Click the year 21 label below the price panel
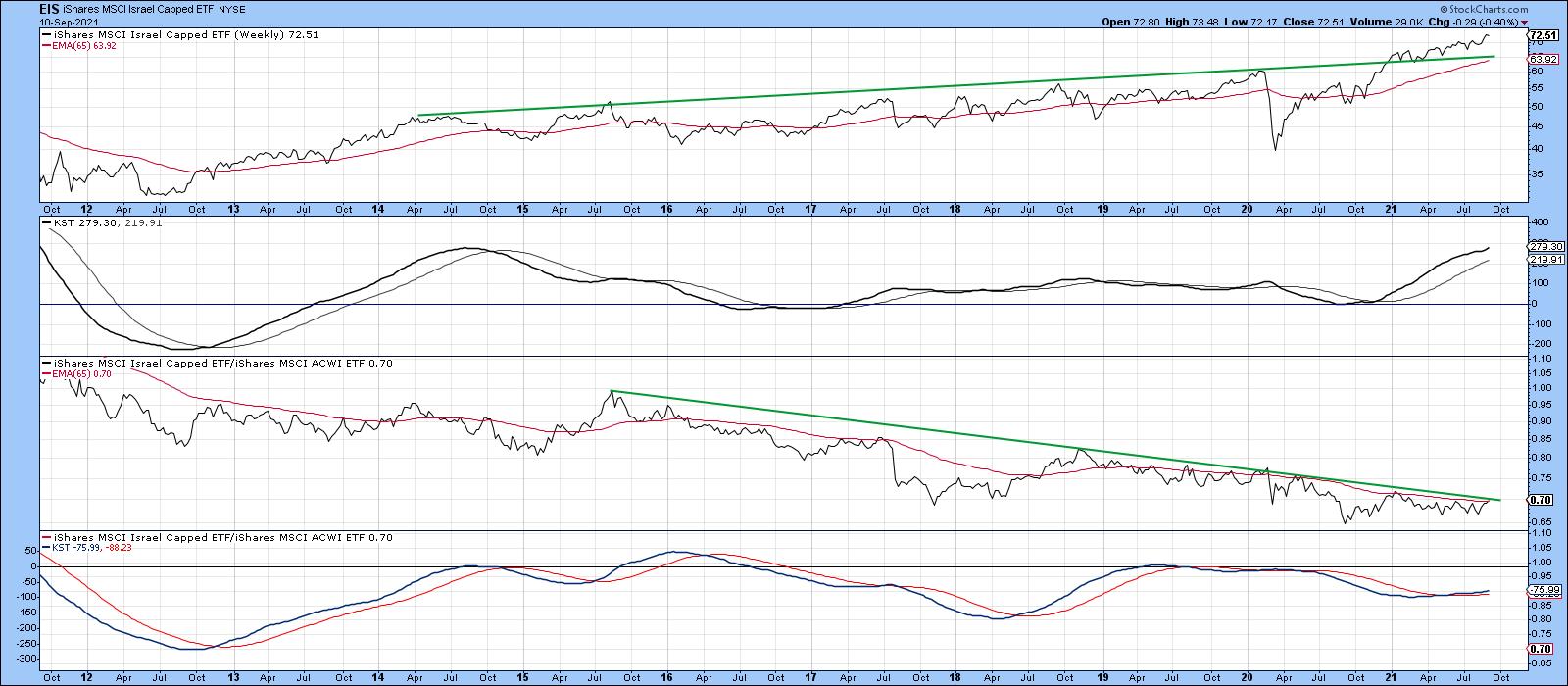 [1391, 210]
